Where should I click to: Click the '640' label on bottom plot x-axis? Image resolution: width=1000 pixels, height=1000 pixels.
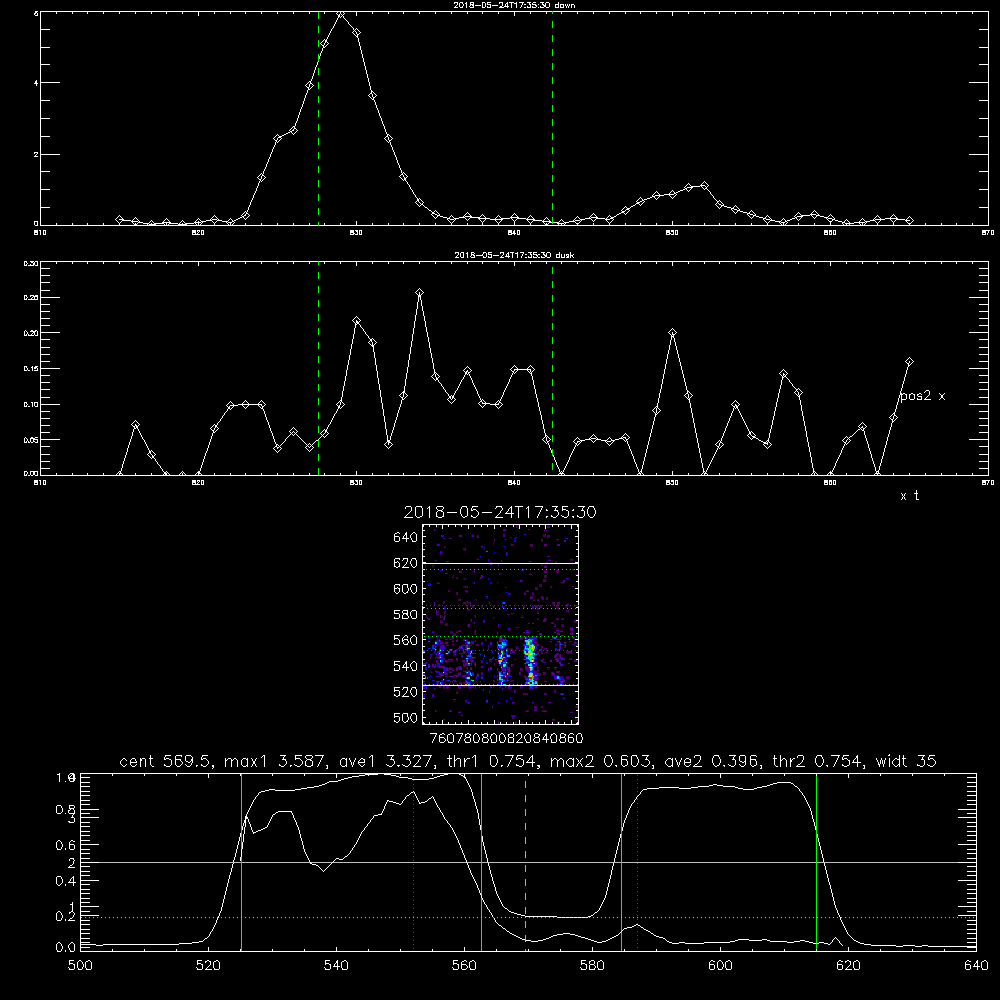(x=976, y=966)
